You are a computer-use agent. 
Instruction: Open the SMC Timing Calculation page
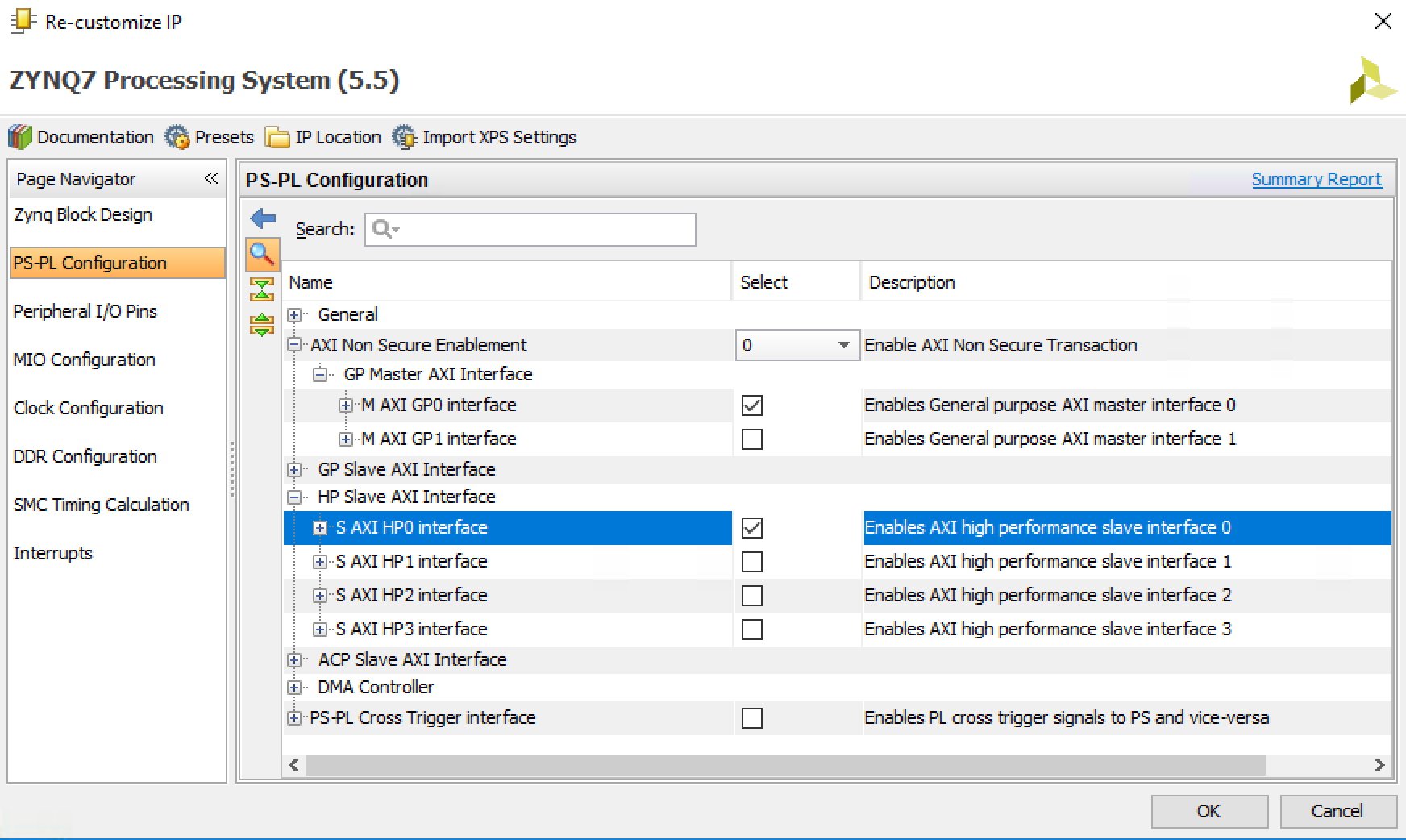tap(102, 505)
